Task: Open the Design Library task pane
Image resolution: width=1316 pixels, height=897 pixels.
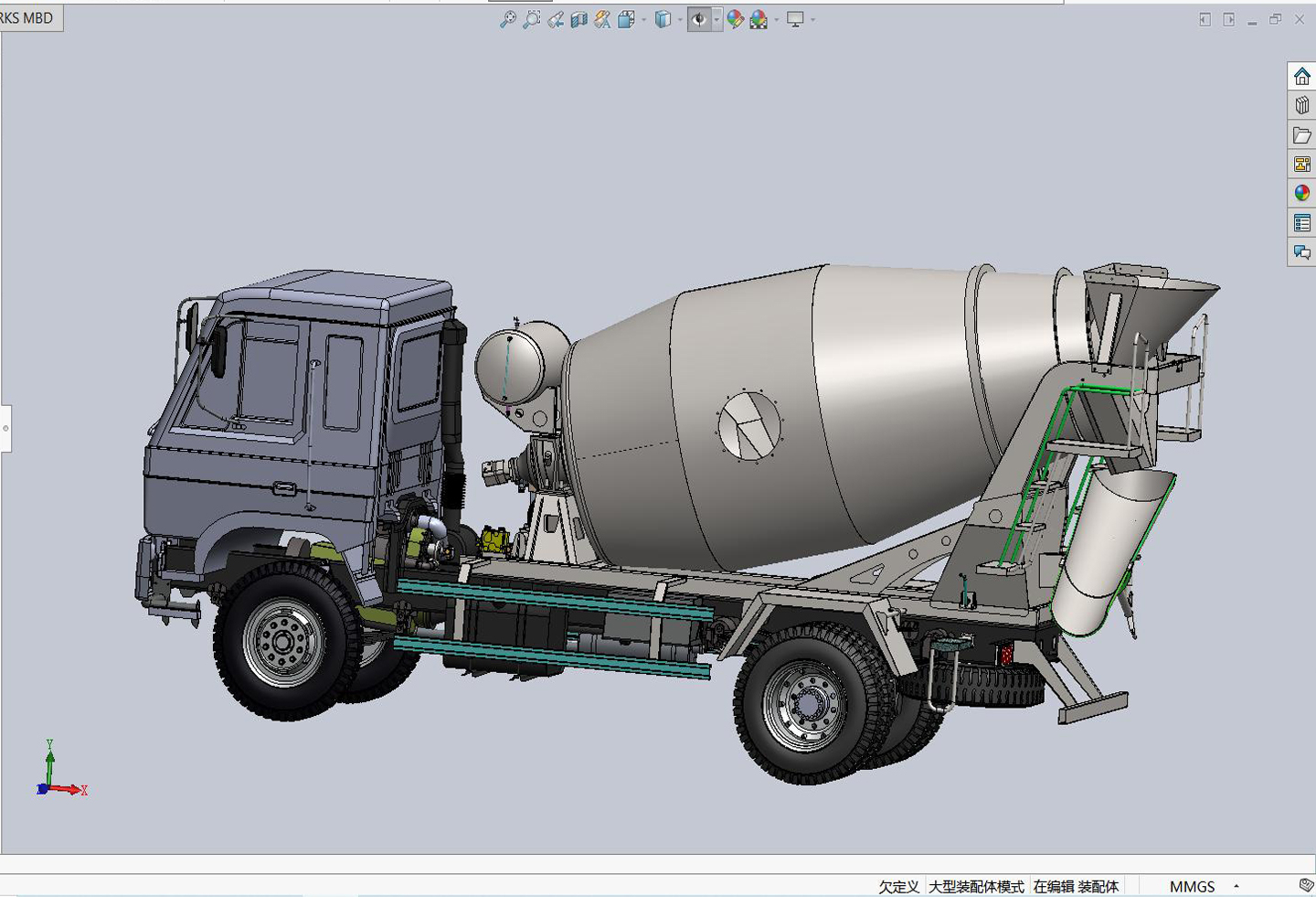Action: tap(1301, 105)
